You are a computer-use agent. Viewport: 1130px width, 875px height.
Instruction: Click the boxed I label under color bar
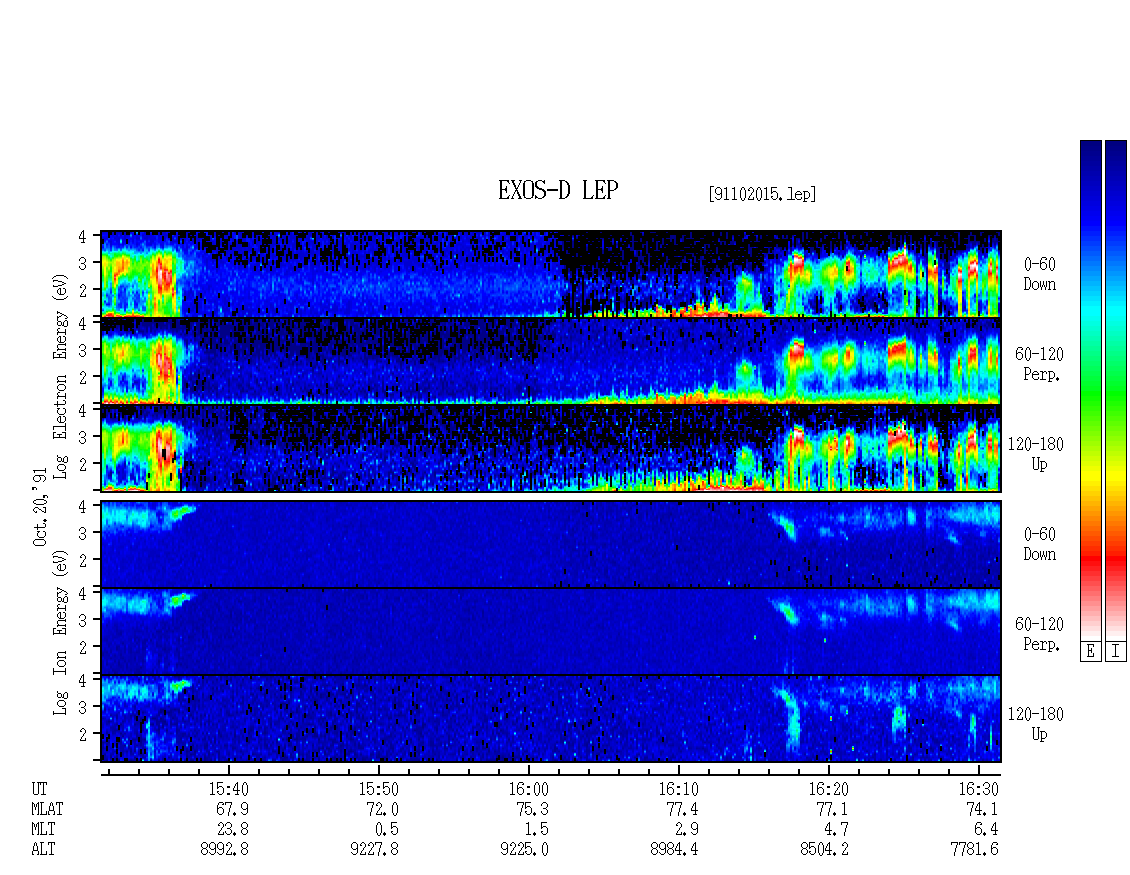pyautogui.click(x=1116, y=651)
